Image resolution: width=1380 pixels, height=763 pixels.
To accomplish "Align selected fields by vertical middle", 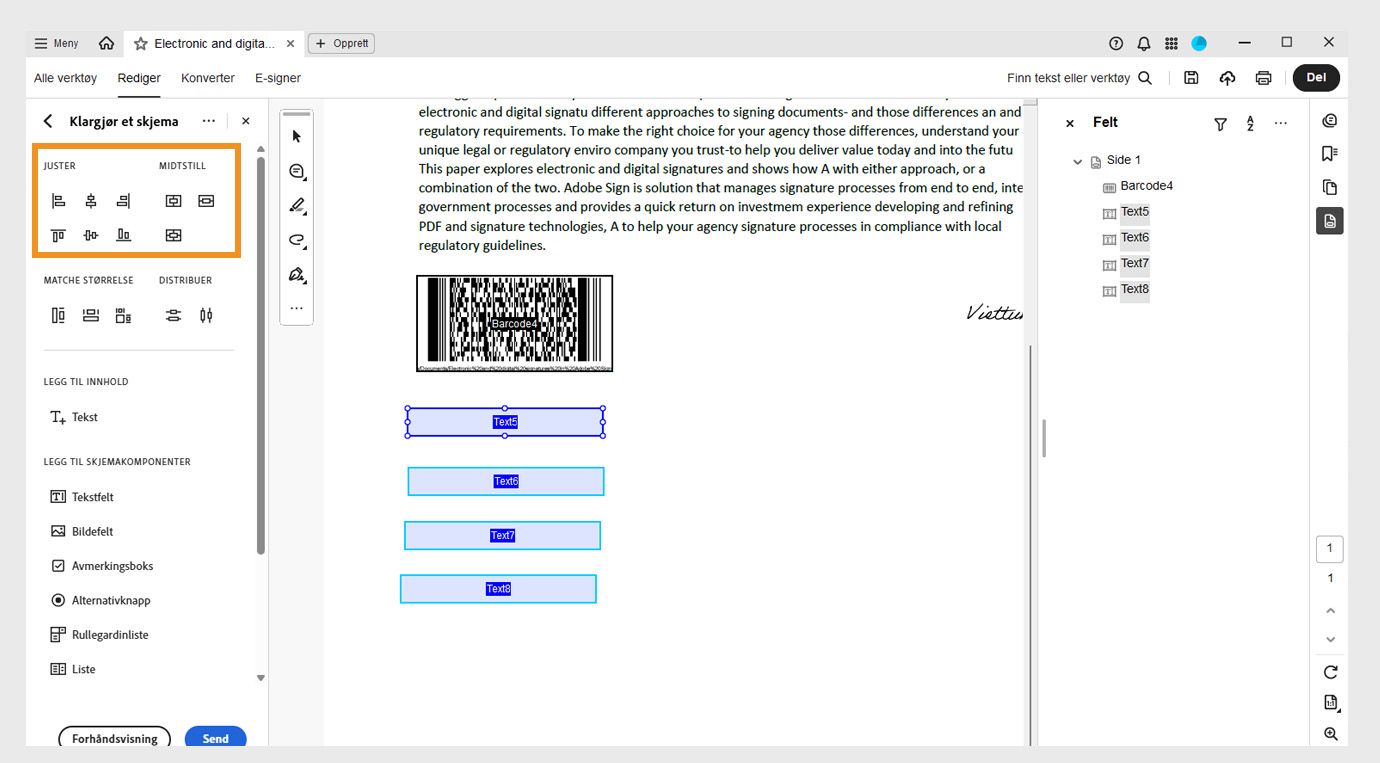I will tap(91, 235).
